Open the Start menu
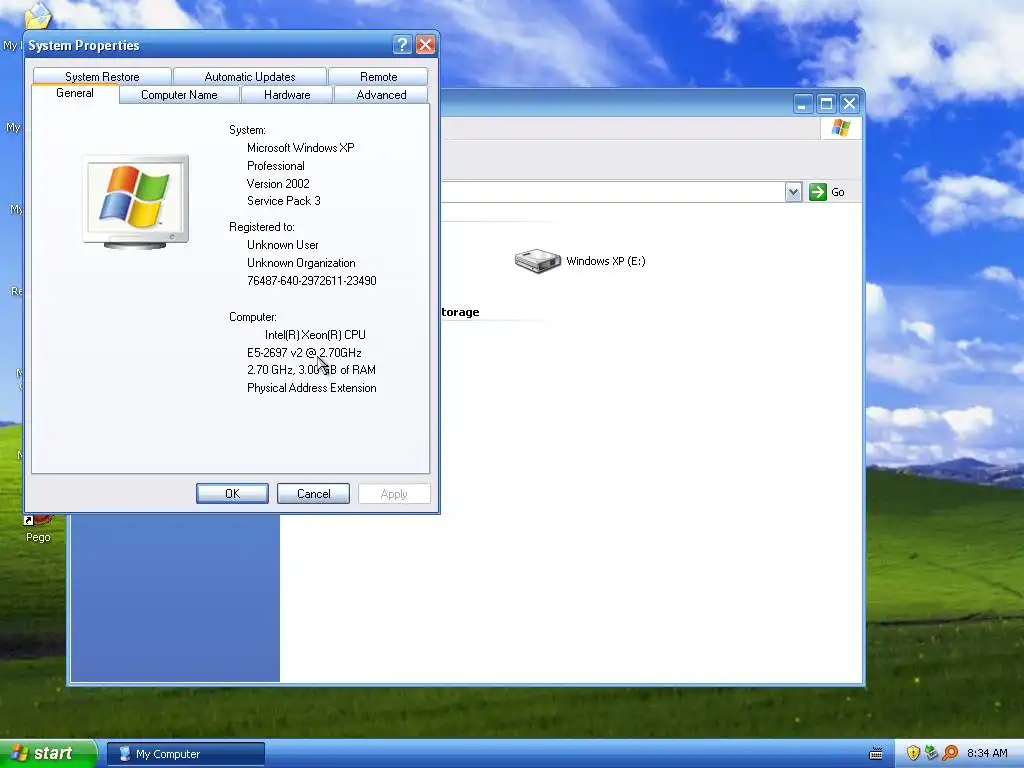Image resolution: width=1024 pixels, height=768 pixels. click(48, 754)
